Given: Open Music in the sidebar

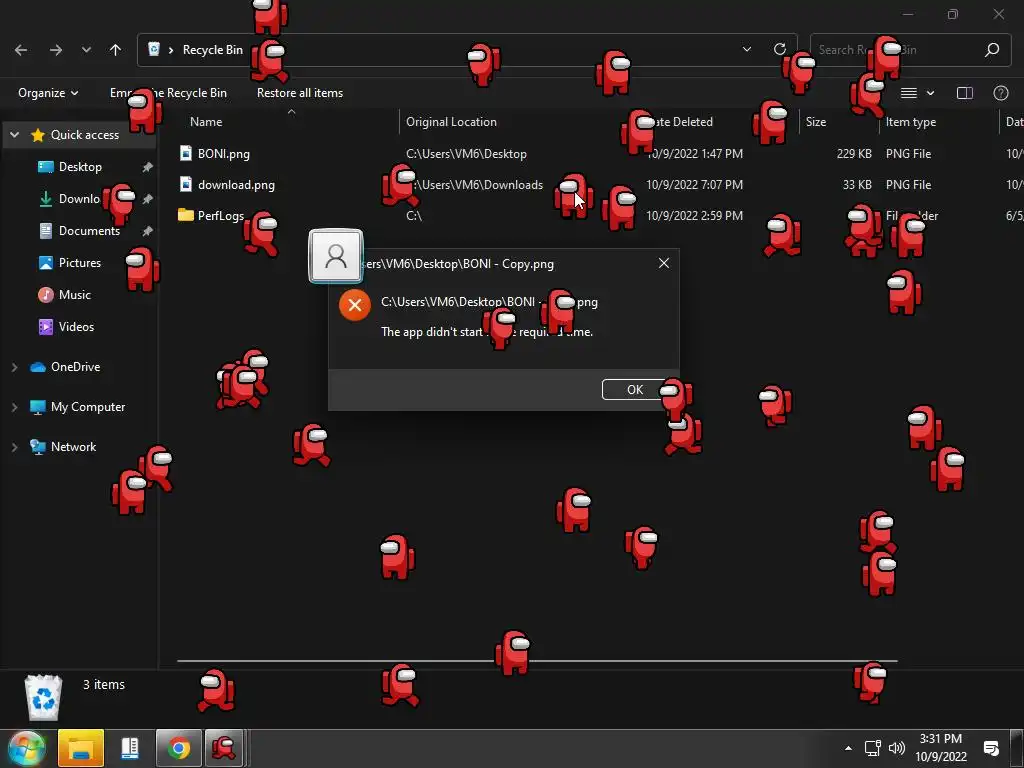Looking at the screenshot, I should coord(74,295).
